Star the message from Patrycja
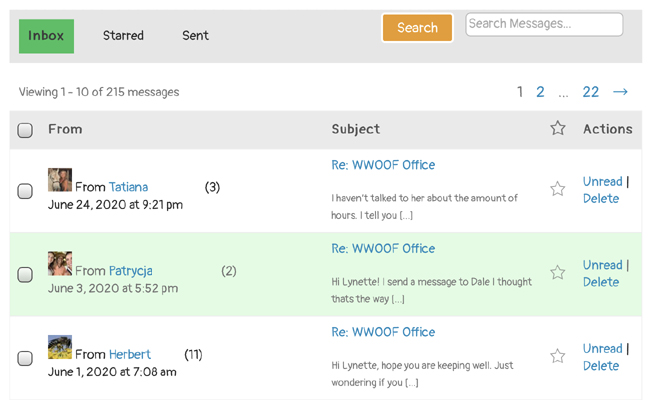Image resolution: width=652 pixels, height=400 pixels. [558, 272]
